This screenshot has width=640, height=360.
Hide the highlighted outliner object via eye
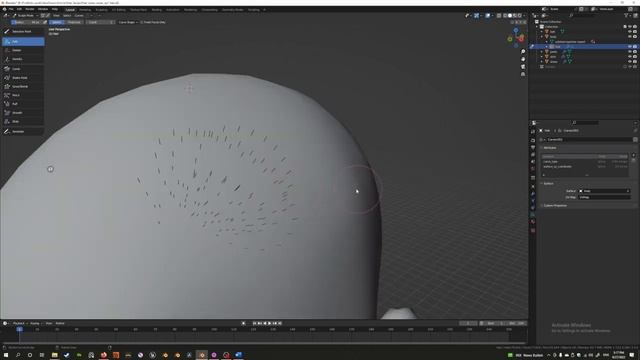[630, 47]
